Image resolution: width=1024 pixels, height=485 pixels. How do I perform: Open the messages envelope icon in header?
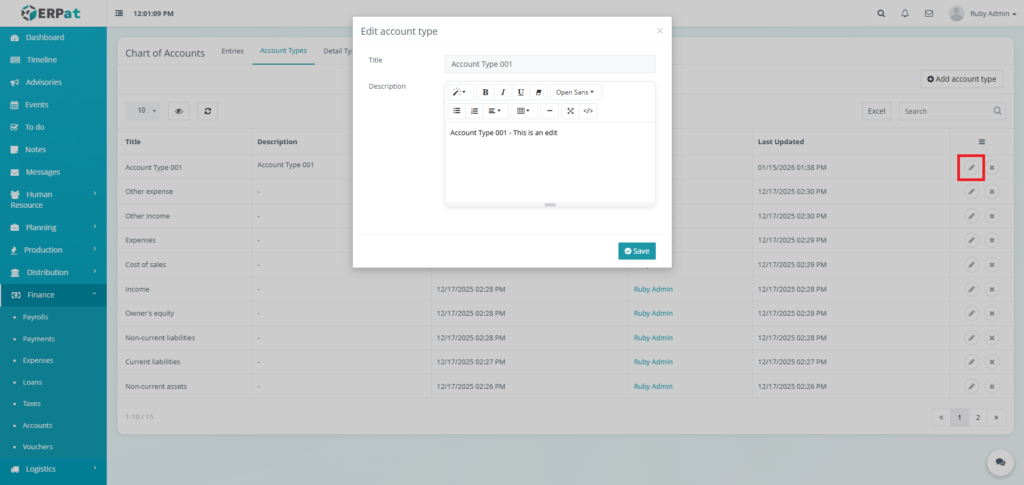tap(929, 13)
